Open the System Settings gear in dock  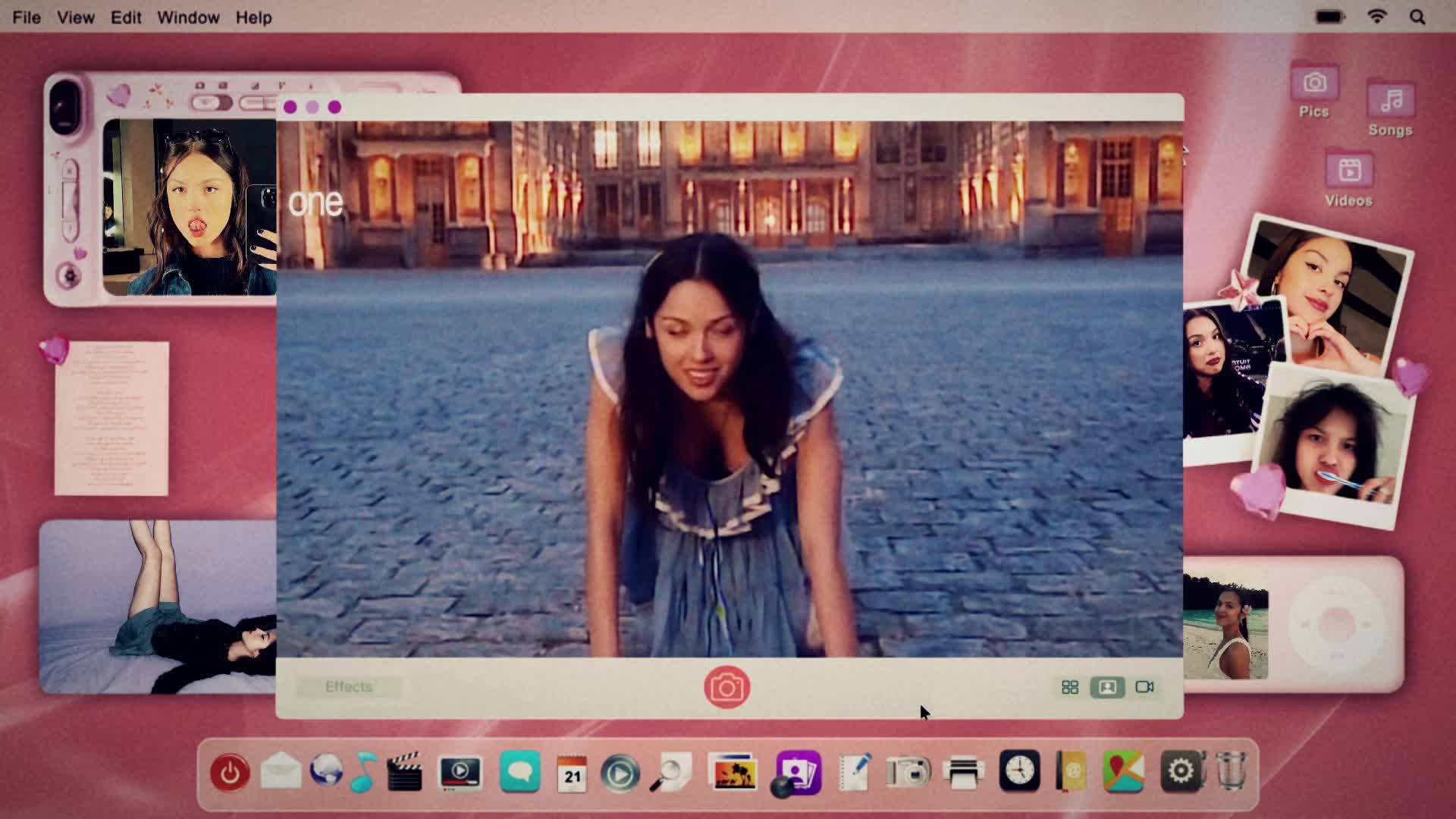pos(1181,772)
